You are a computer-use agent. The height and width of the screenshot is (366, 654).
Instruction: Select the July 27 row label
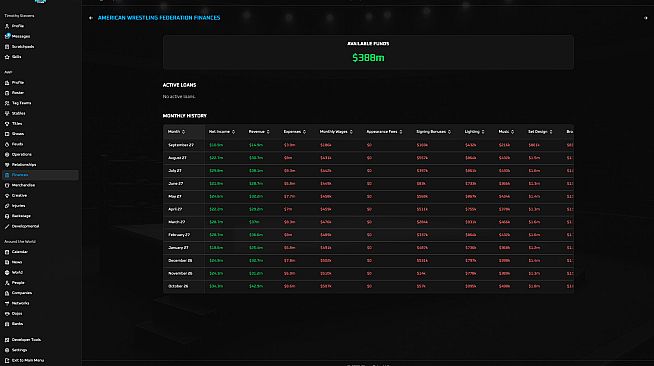pyautogui.click(x=175, y=171)
